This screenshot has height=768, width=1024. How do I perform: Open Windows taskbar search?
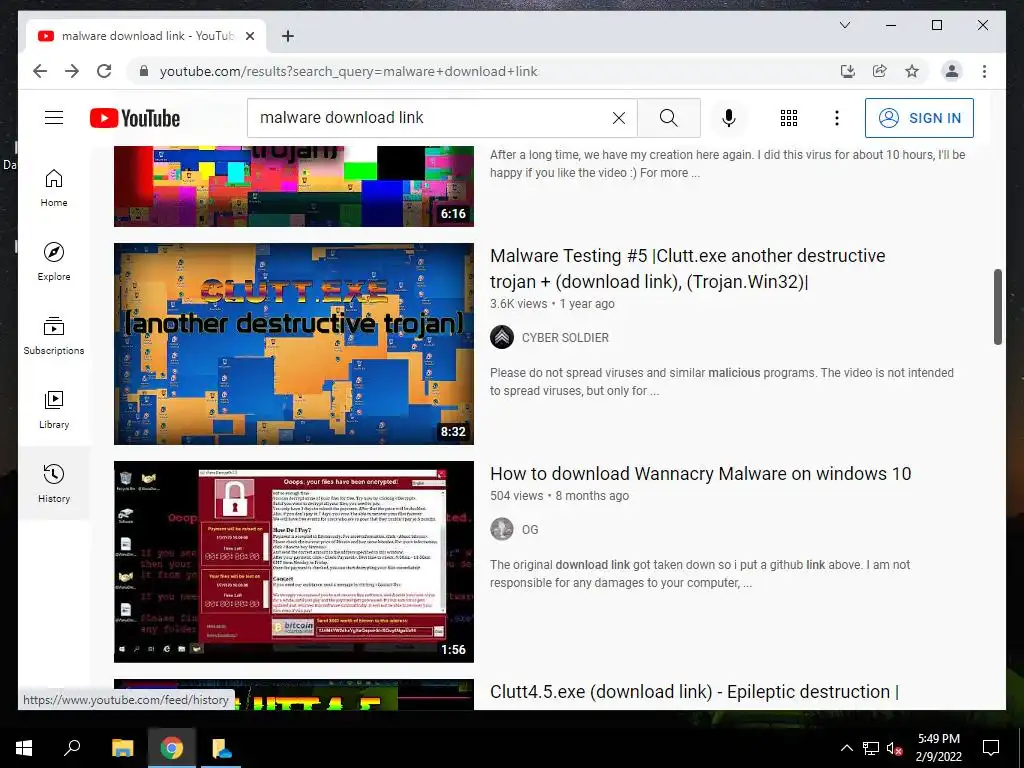(72, 748)
